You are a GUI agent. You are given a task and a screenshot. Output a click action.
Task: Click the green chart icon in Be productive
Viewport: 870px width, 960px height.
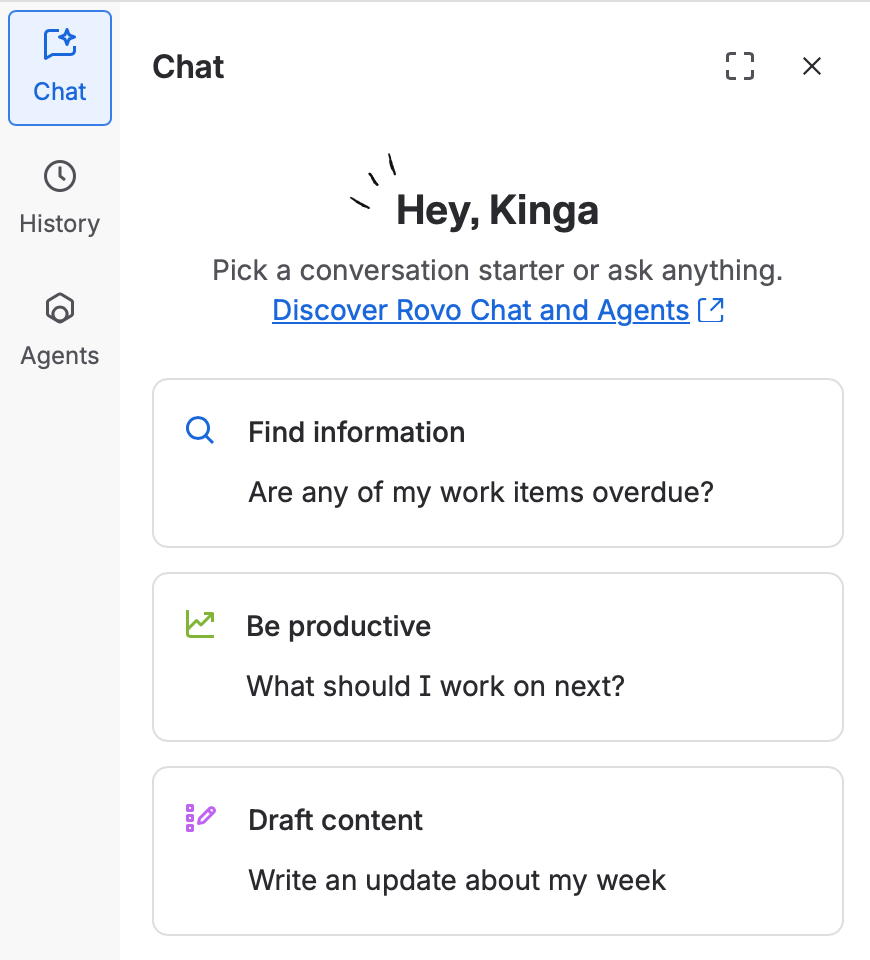[200, 625]
